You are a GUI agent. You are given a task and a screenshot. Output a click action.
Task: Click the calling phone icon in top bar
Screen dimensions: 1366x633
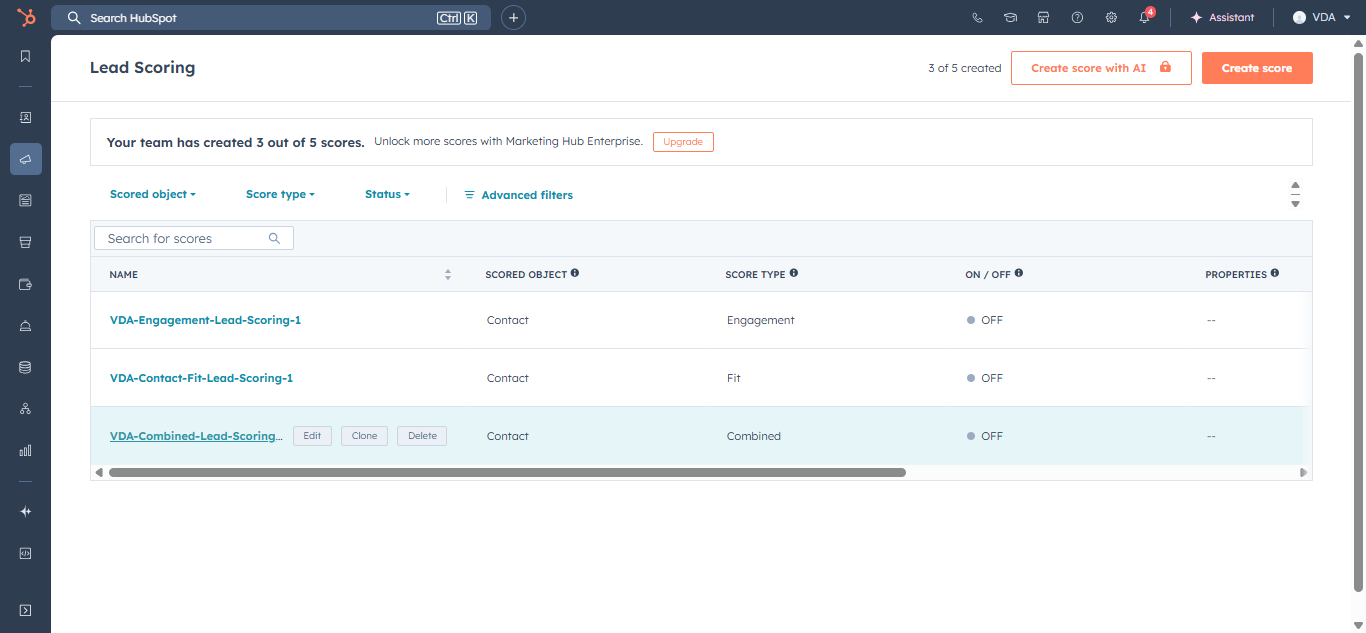978,17
